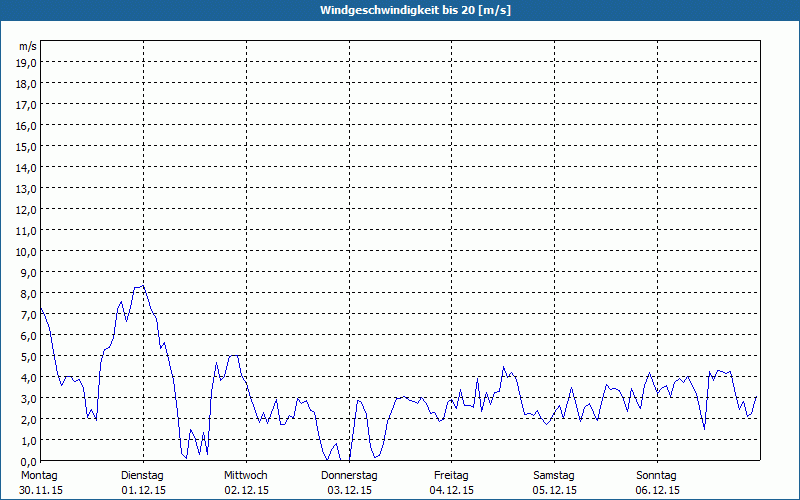Click the '02.12.15' date label
Image resolution: width=800 pixels, height=500 pixels.
(246, 490)
